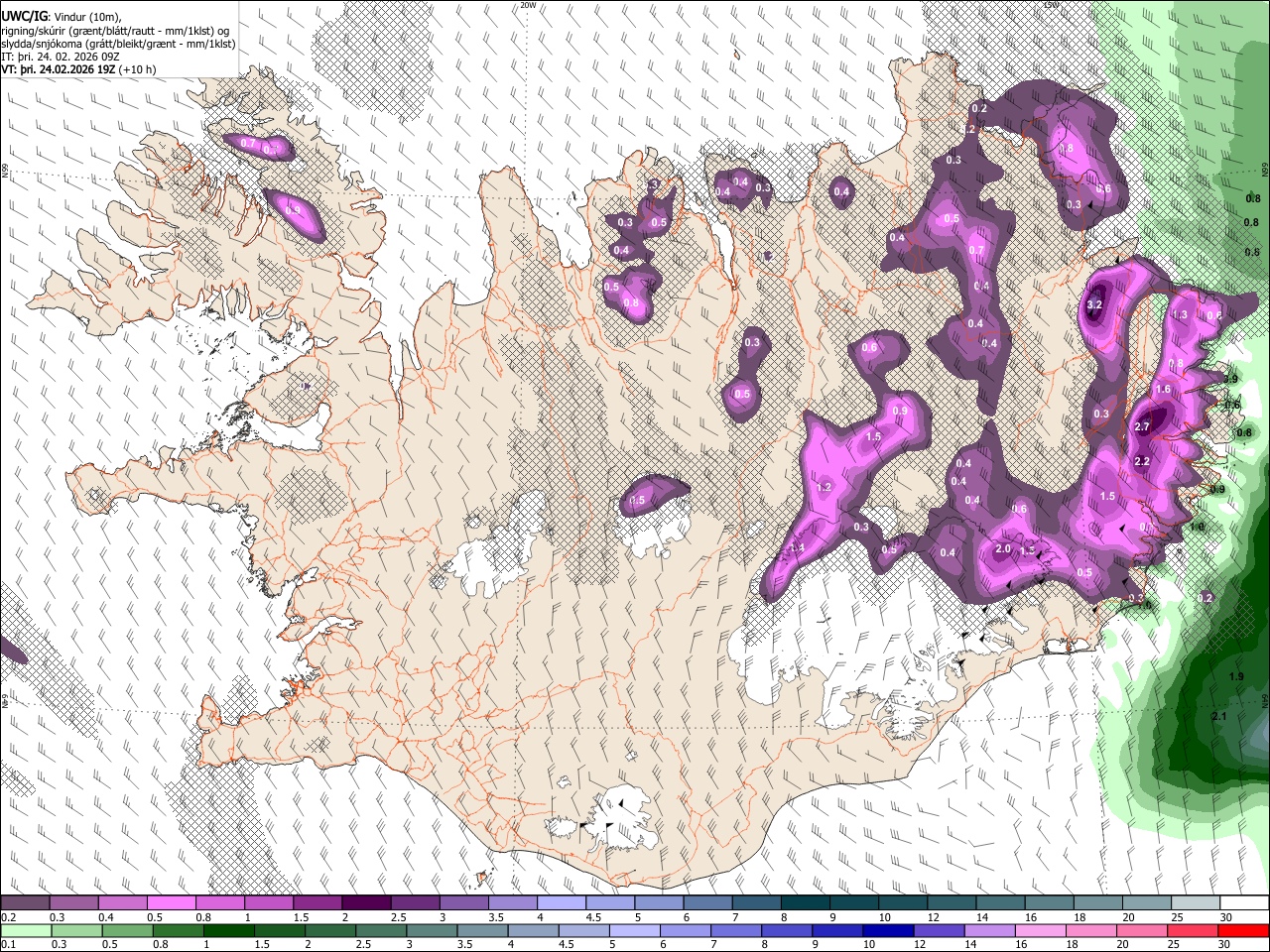Click the 'slydda/snjókoma' legend description line
The width and height of the screenshot is (1270, 952).
point(118,44)
